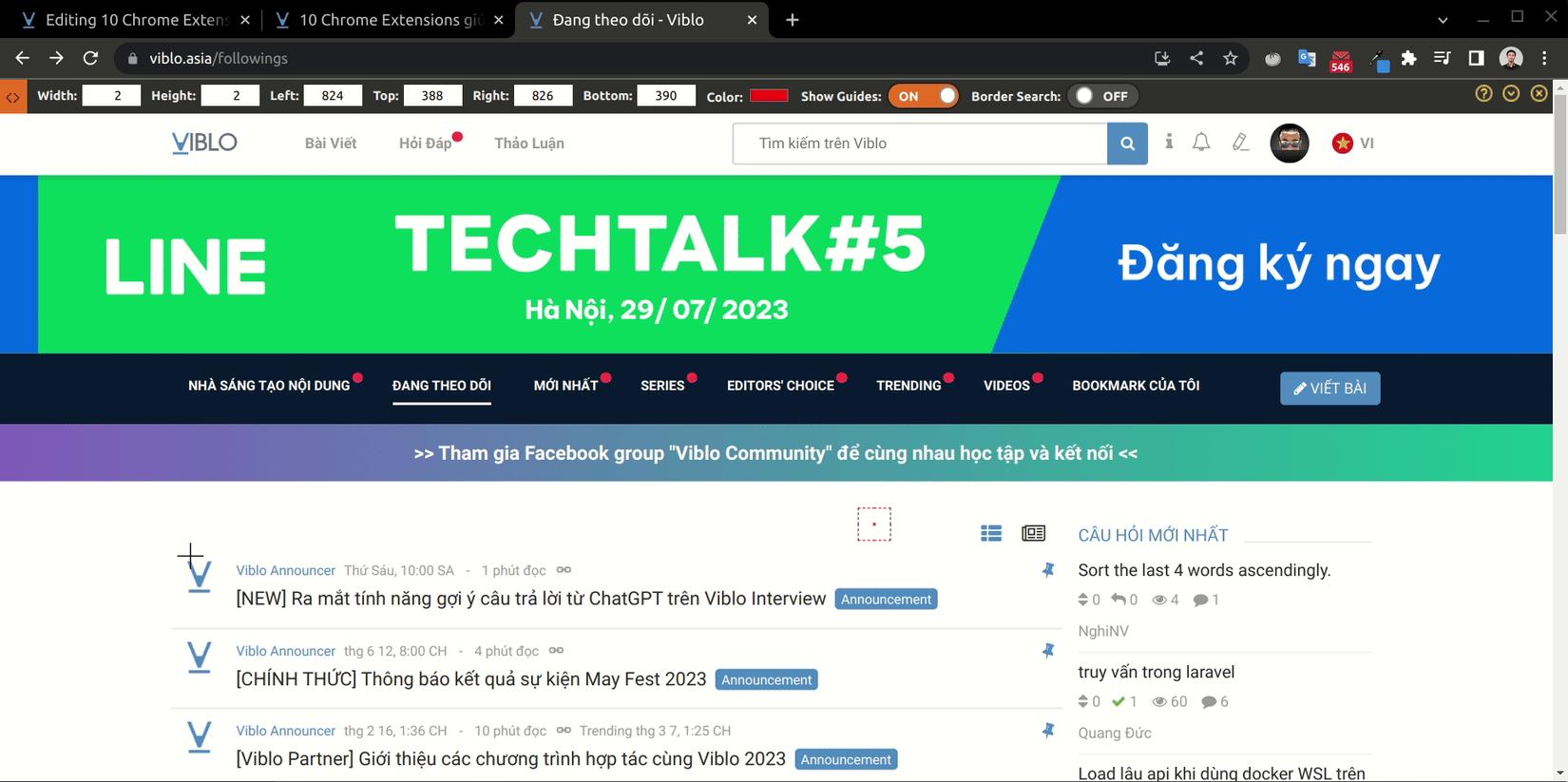The image size is (1568, 782).
Task: Switch to card preview layout icon
Action: [1033, 533]
